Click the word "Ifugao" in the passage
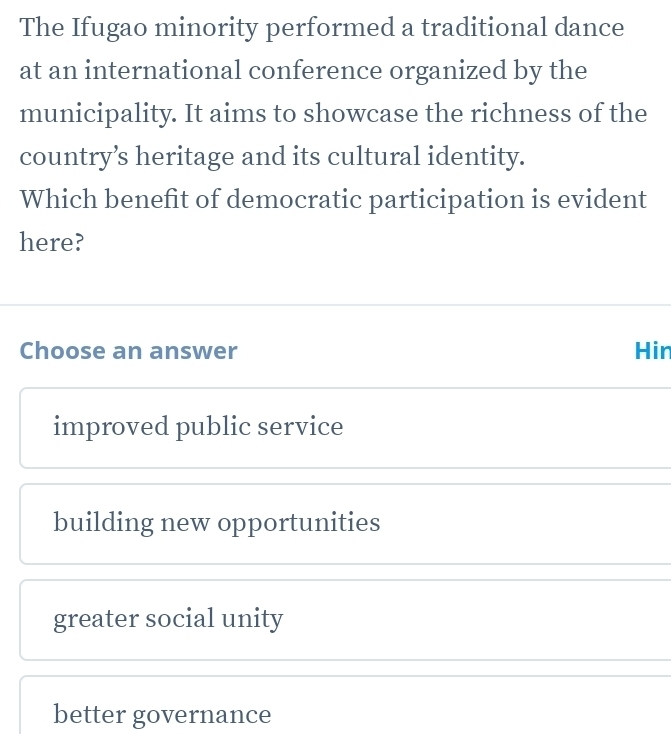 coord(108,27)
